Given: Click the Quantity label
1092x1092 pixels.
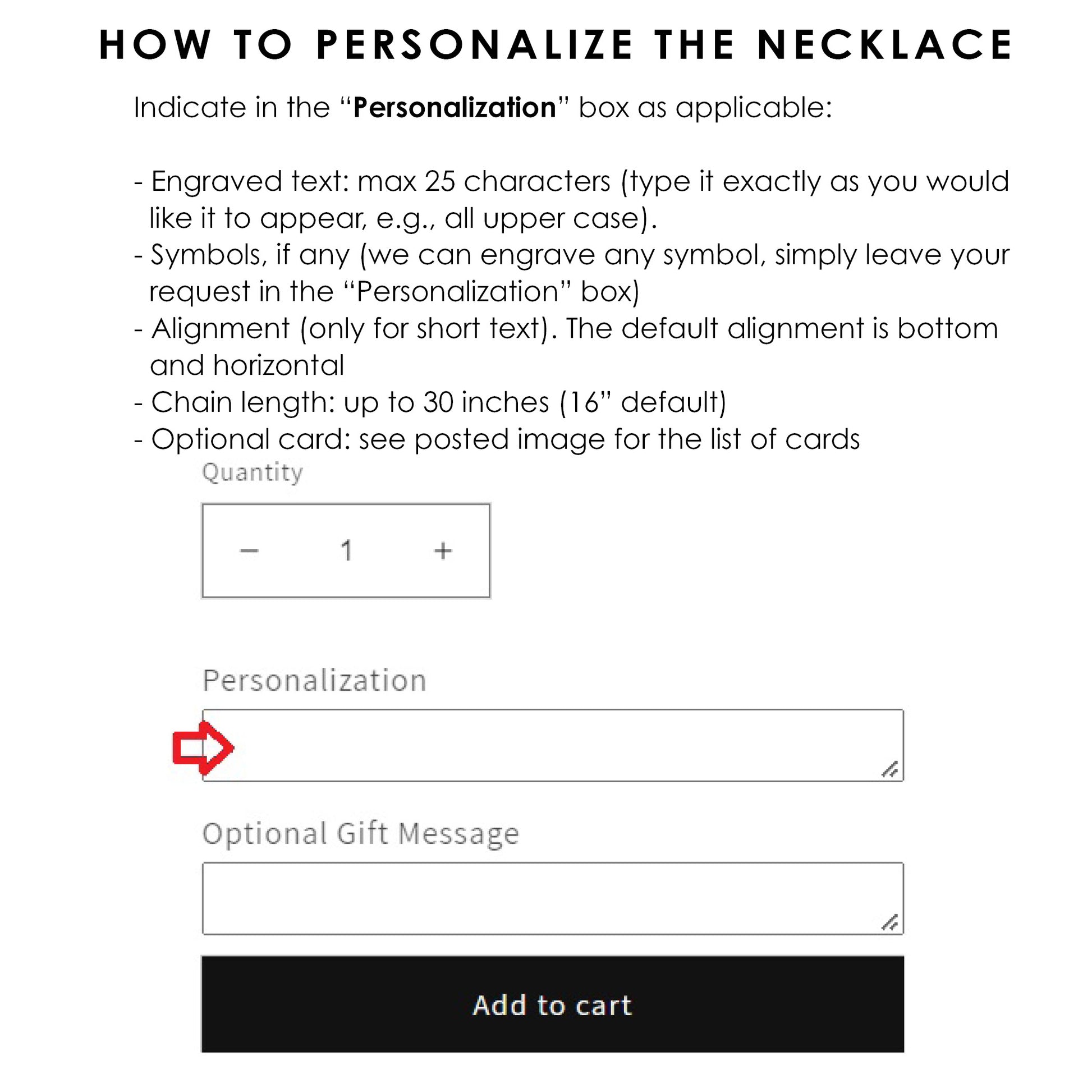Looking at the screenshot, I should coord(253,472).
